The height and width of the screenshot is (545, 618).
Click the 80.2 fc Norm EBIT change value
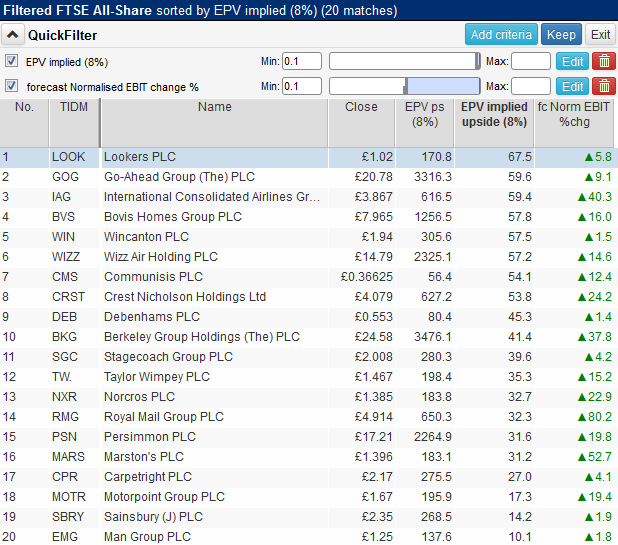[574, 417]
